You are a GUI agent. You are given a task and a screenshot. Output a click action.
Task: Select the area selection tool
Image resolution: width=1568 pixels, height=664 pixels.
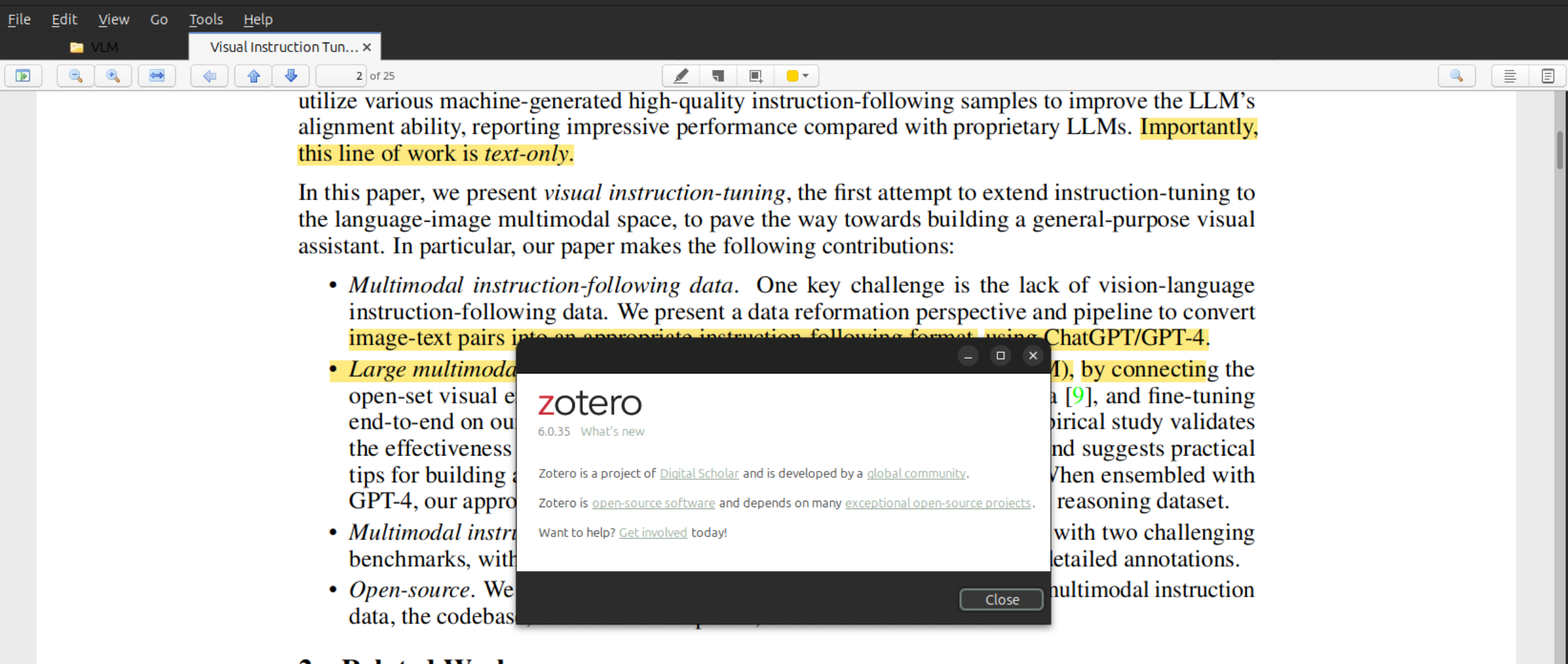[755, 76]
